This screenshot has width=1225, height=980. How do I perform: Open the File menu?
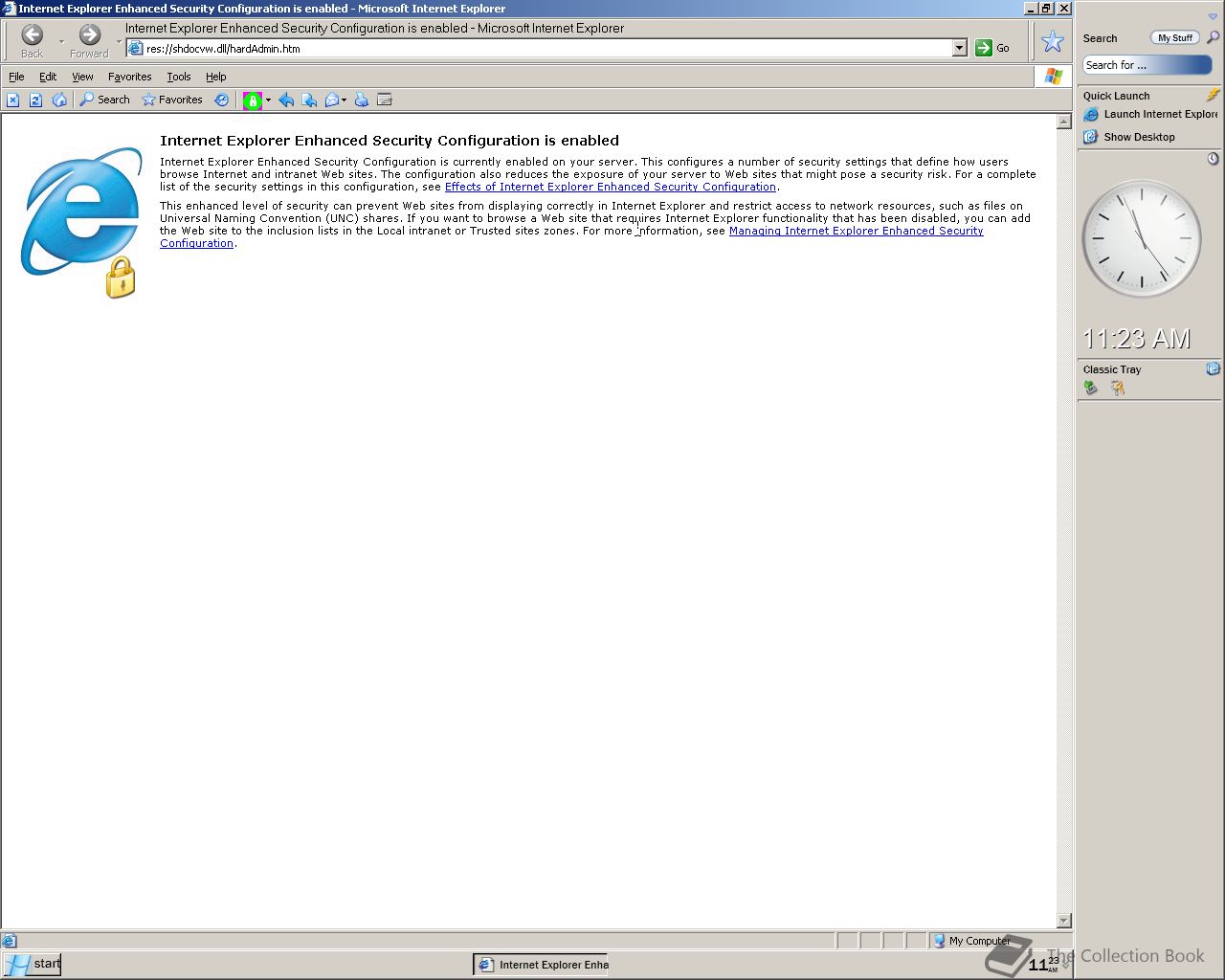point(16,77)
